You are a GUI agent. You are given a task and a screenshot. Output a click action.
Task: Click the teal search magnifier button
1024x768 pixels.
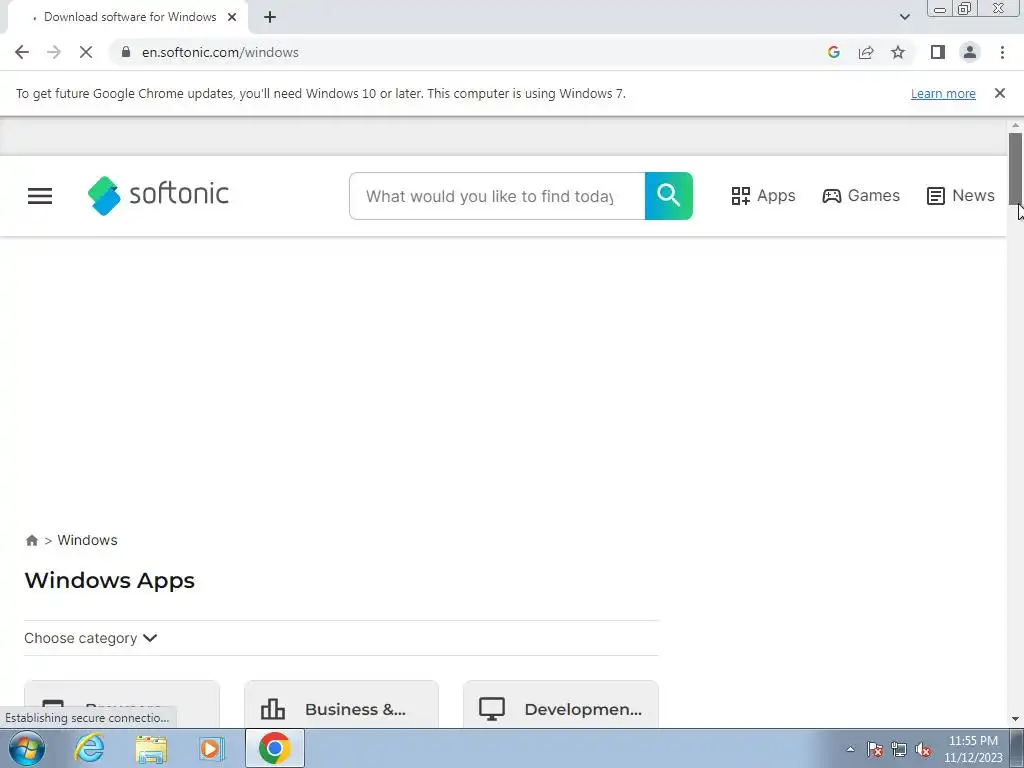pyautogui.click(x=669, y=196)
